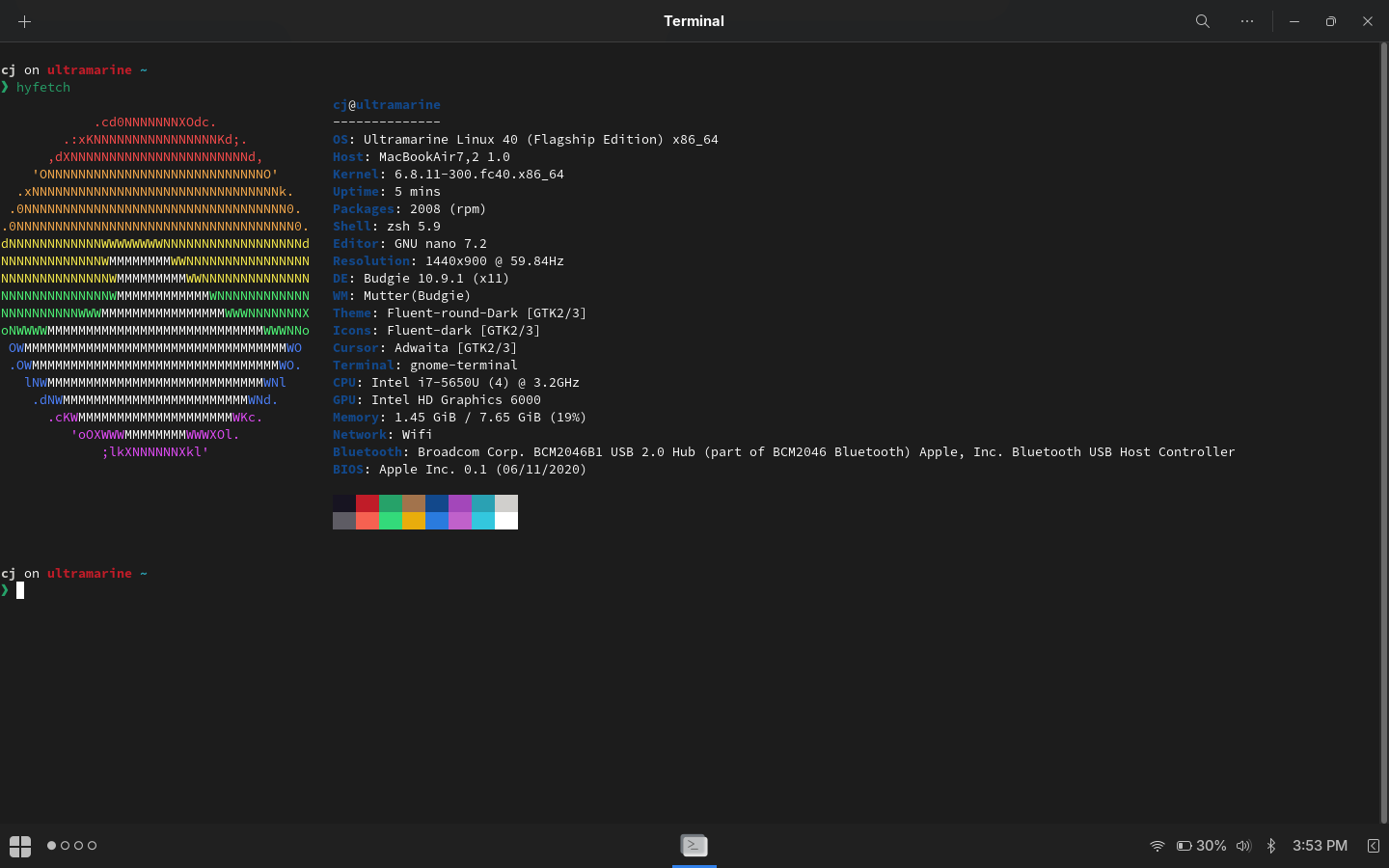This screenshot has height=868, width=1389.
Task: Close the Terminal window
Action: 1368,21
